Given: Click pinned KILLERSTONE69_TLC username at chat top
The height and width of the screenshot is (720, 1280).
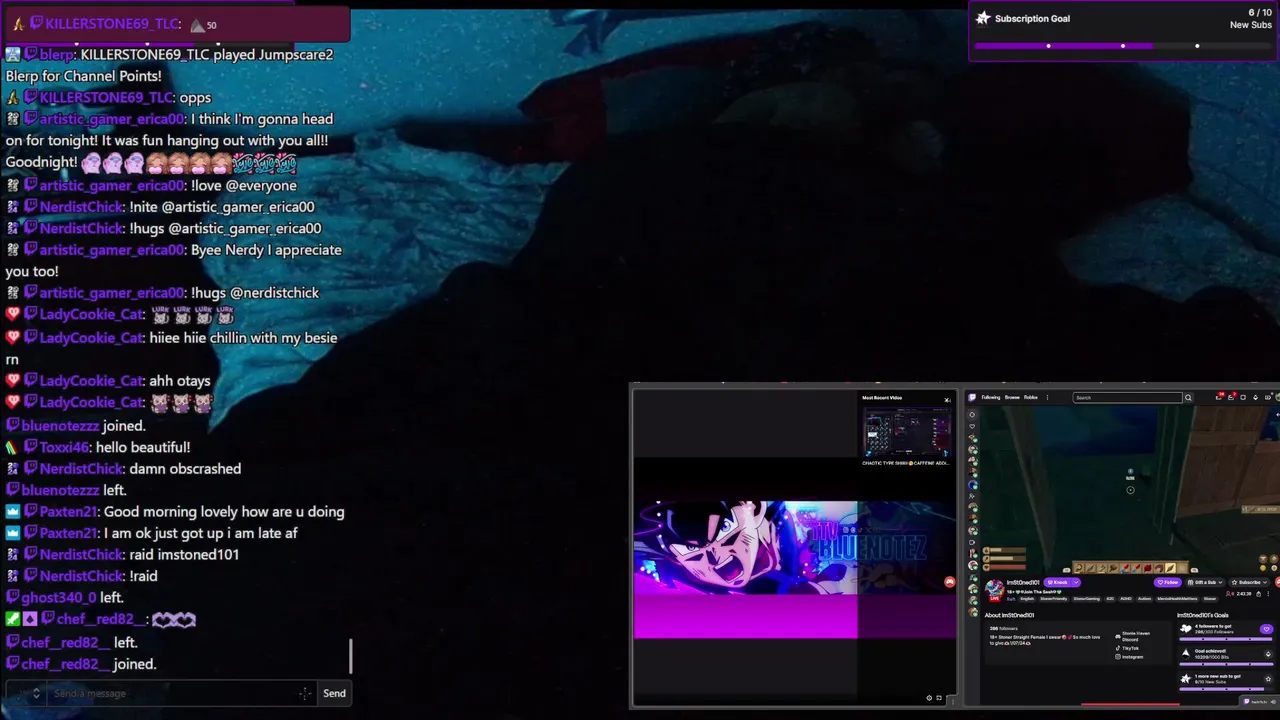Looking at the screenshot, I should tap(111, 24).
